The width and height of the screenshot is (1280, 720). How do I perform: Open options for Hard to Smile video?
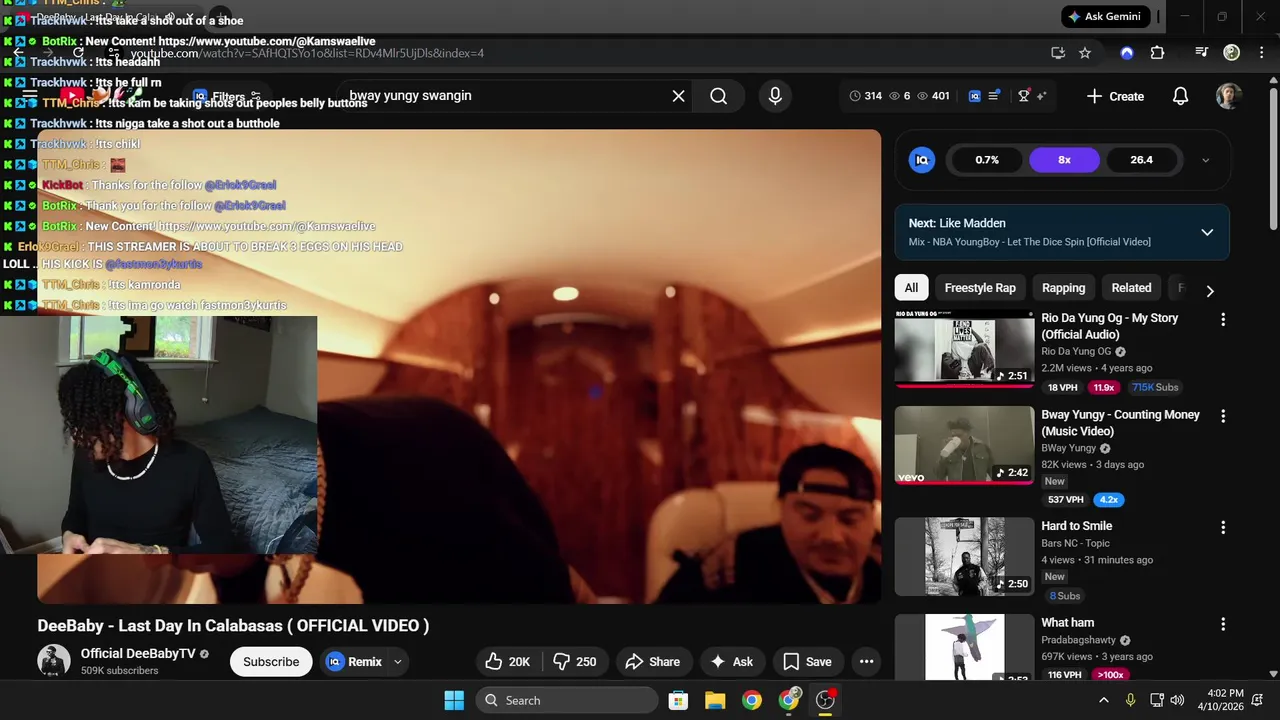click(1222, 527)
